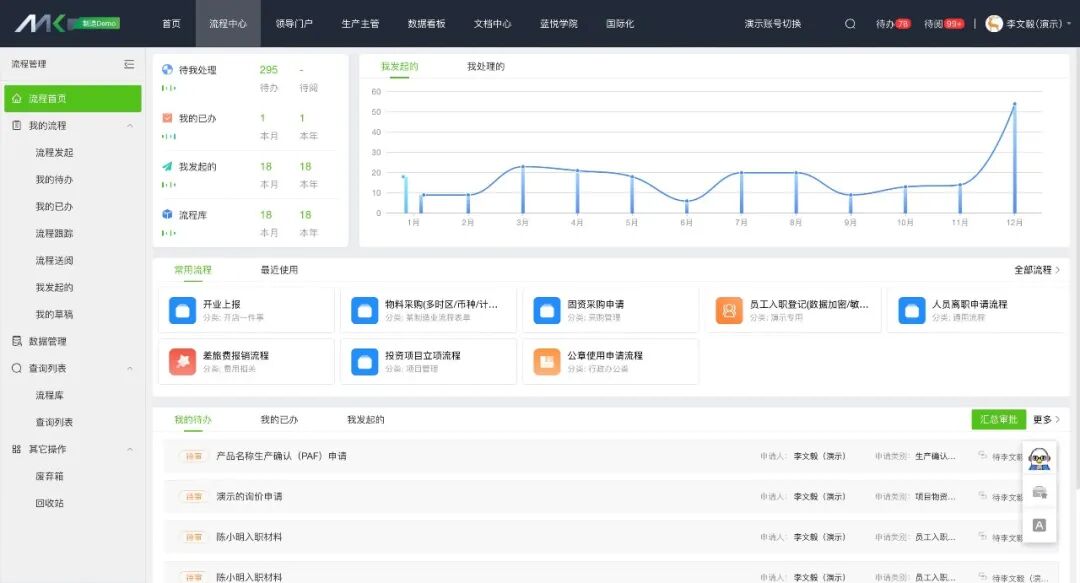
Task: Click the customer service avatar floating icon
Action: point(1040,460)
